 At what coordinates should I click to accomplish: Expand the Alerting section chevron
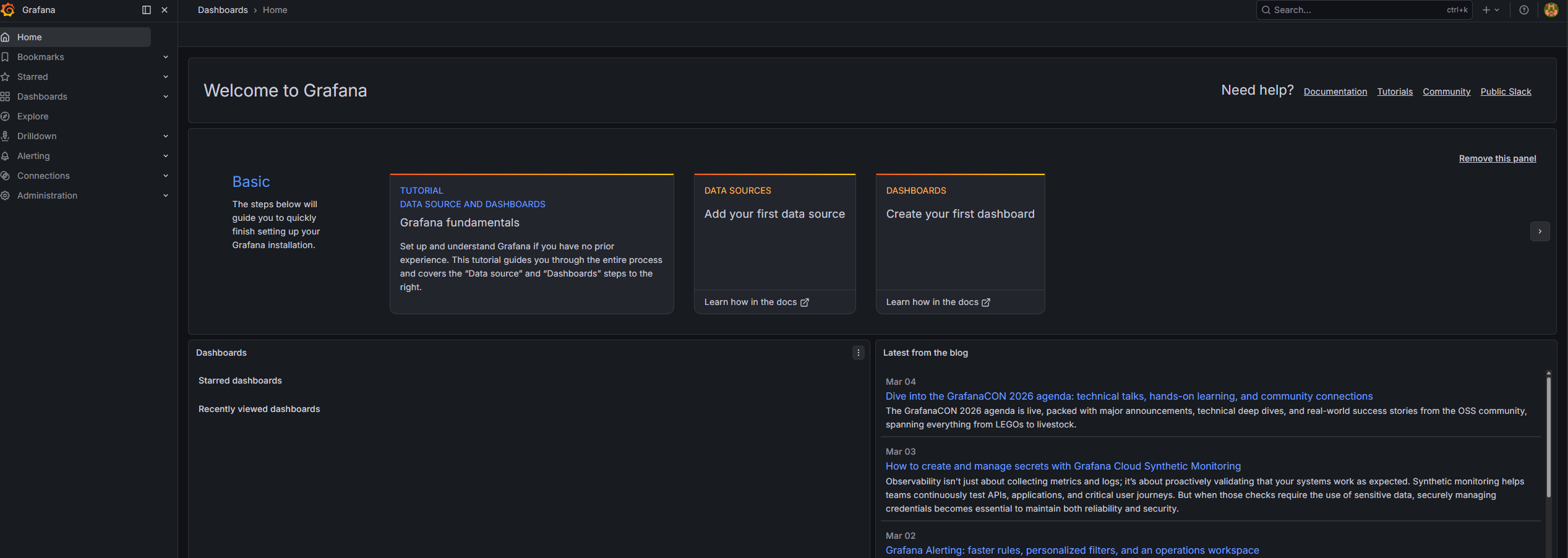pyautogui.click(x=166, y=156)
